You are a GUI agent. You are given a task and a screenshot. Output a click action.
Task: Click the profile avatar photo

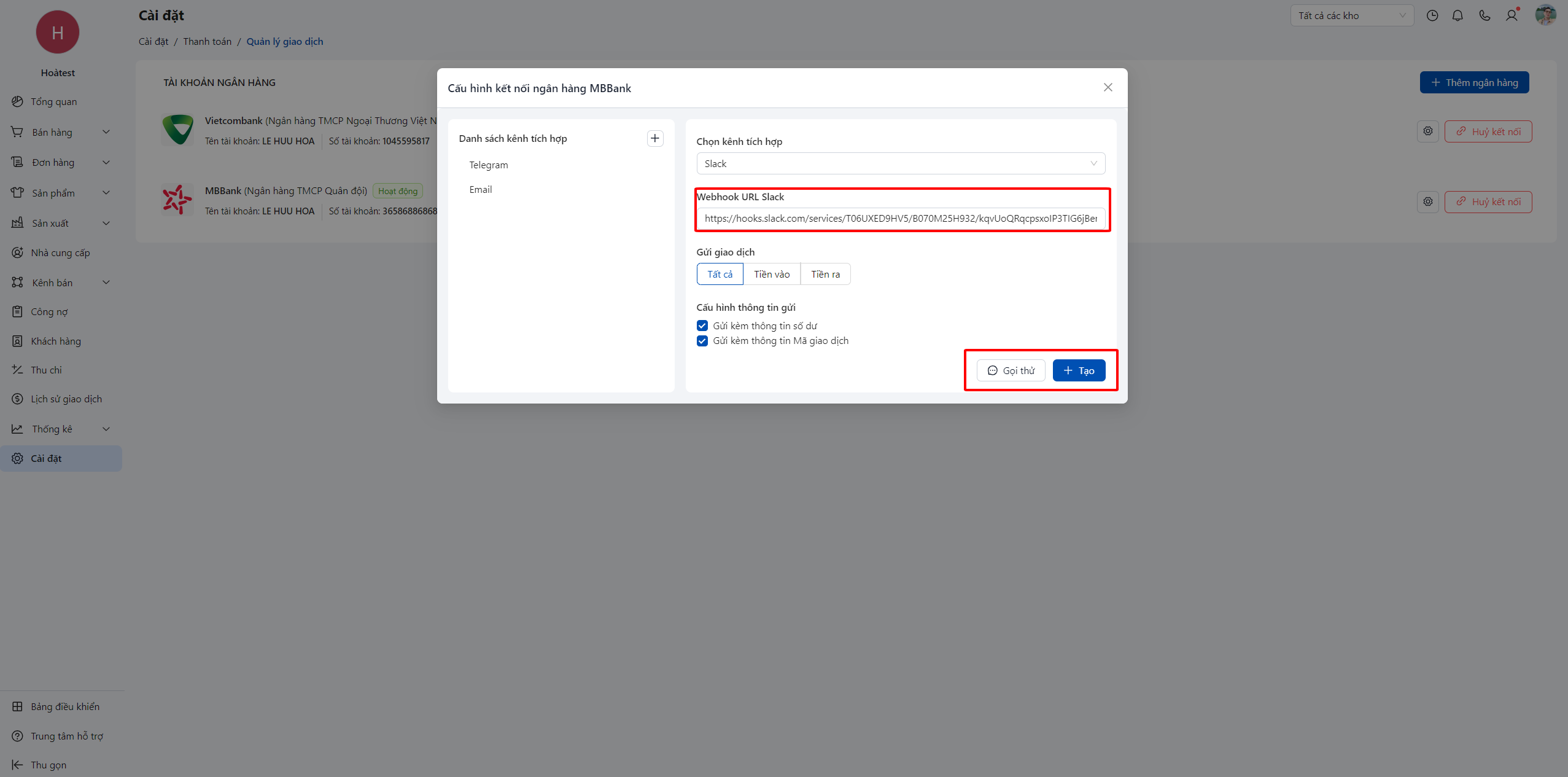click(1545, 15)
